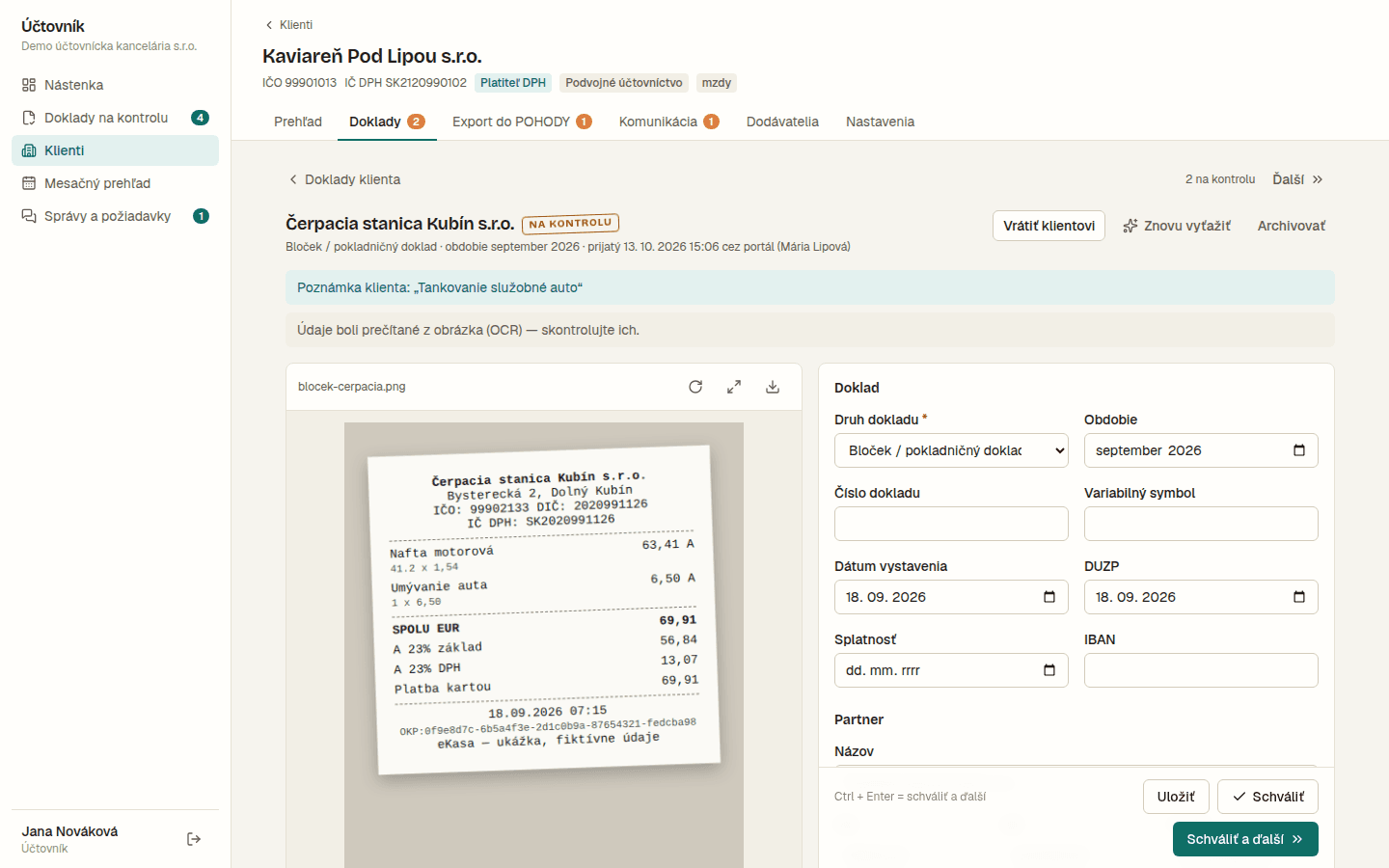Click Archivovať to archive document
Image resolution: width=1389 pixels, height=868 pixels.
pyautogui.click(x=1291, y=226)
